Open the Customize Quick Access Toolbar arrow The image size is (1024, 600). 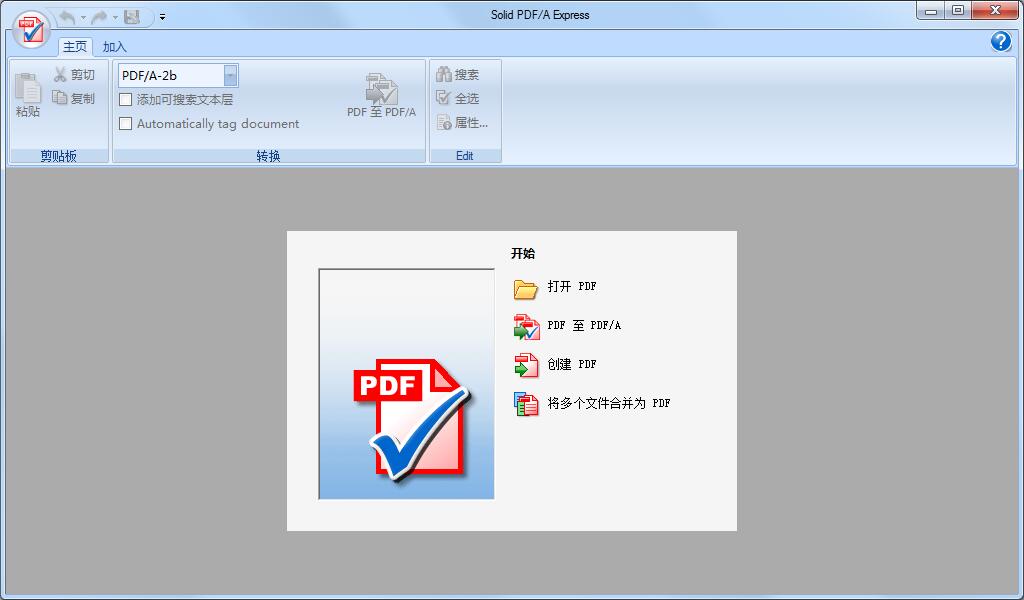click(x=162, y=18)
